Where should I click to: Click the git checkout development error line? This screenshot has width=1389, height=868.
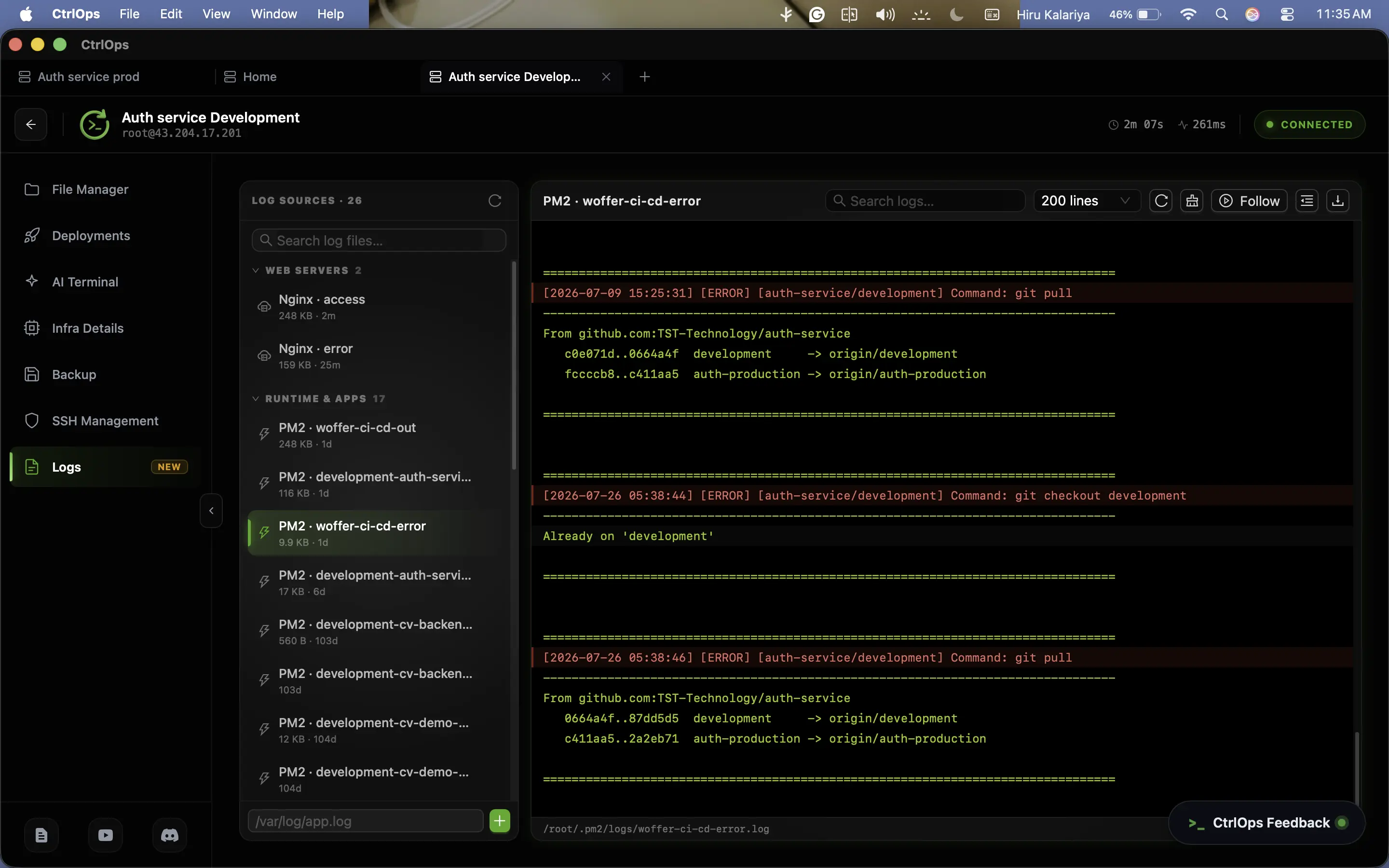942,495
